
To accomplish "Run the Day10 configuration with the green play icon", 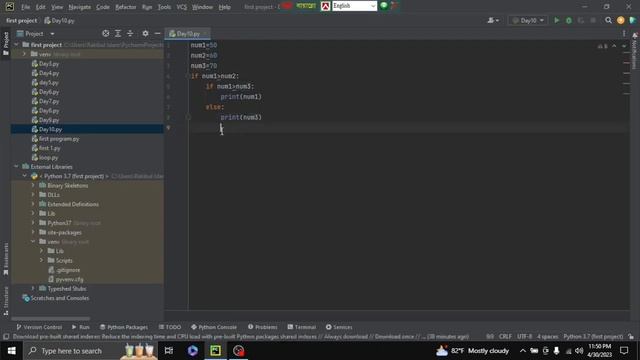I will point(556,20).
